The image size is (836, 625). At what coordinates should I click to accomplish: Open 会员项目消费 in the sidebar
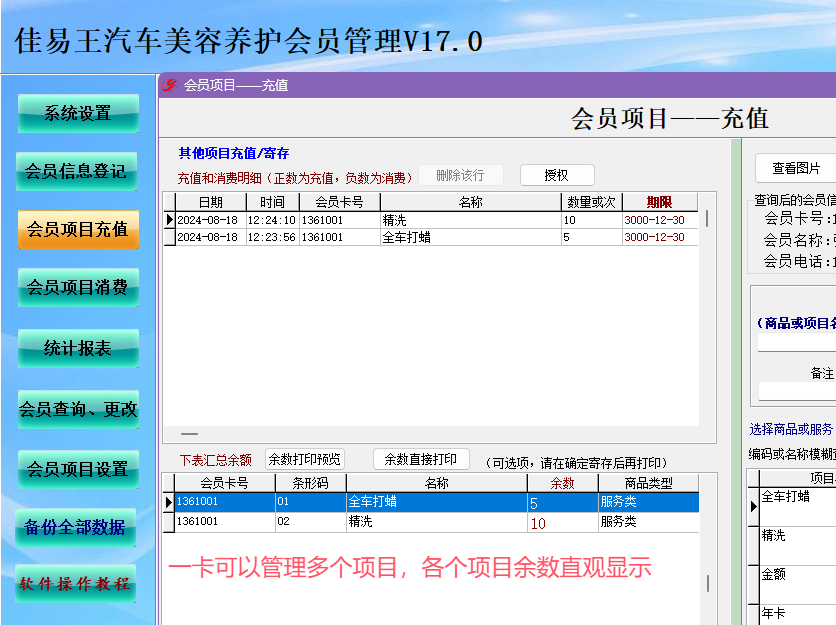(x=78, y=287)
